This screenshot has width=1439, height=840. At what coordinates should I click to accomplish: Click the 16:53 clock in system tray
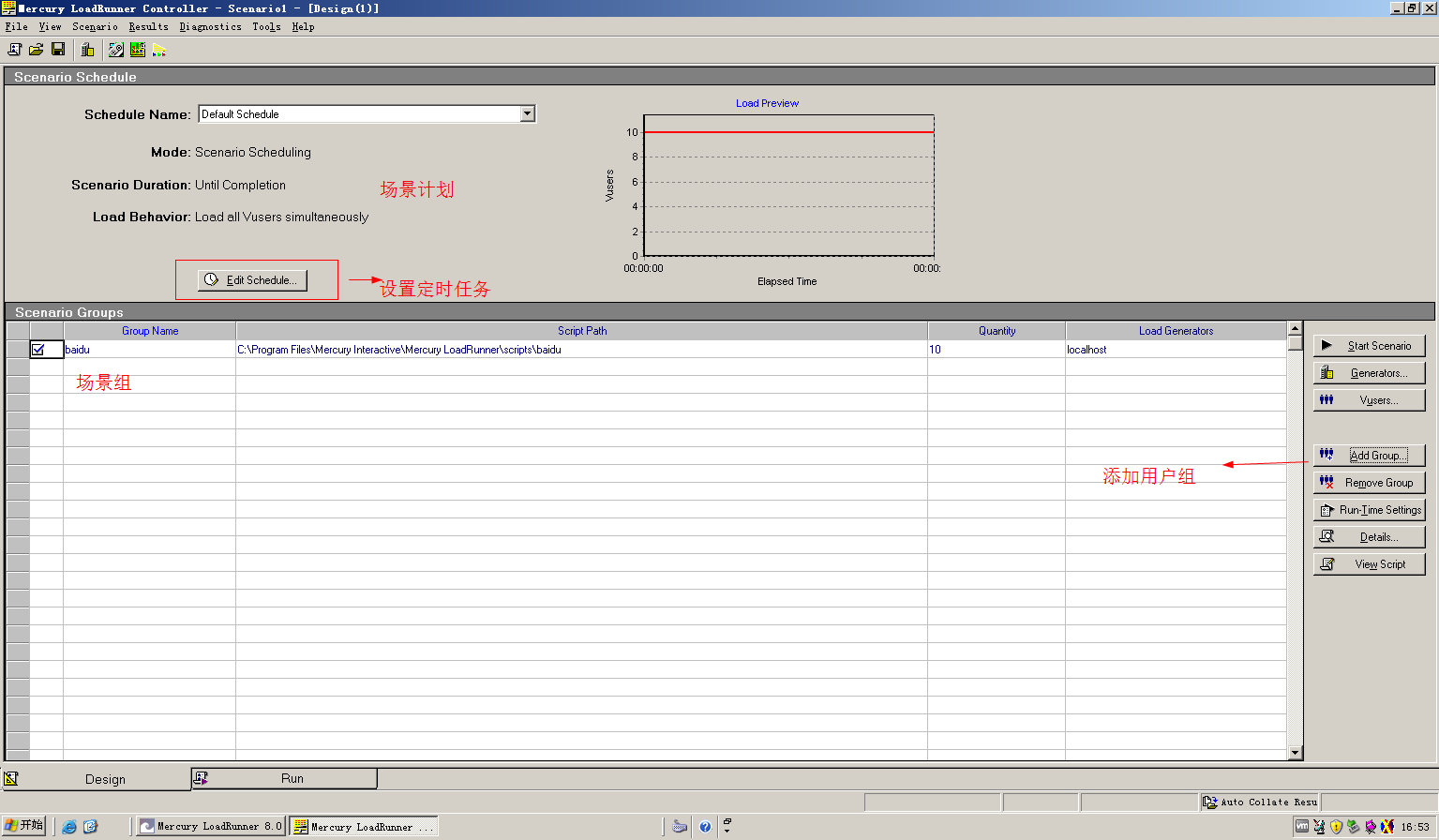click(1415, 827)
